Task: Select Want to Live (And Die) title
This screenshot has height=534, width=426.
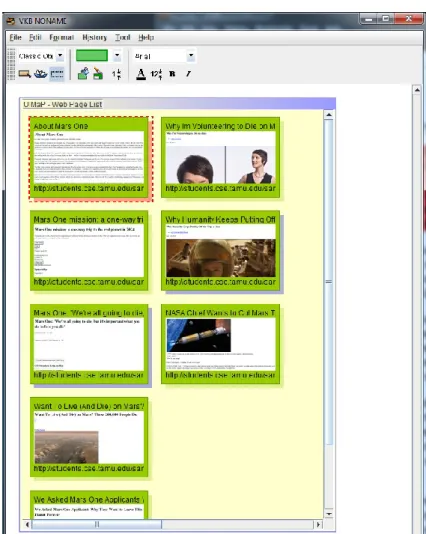Action: coord(89,406)
